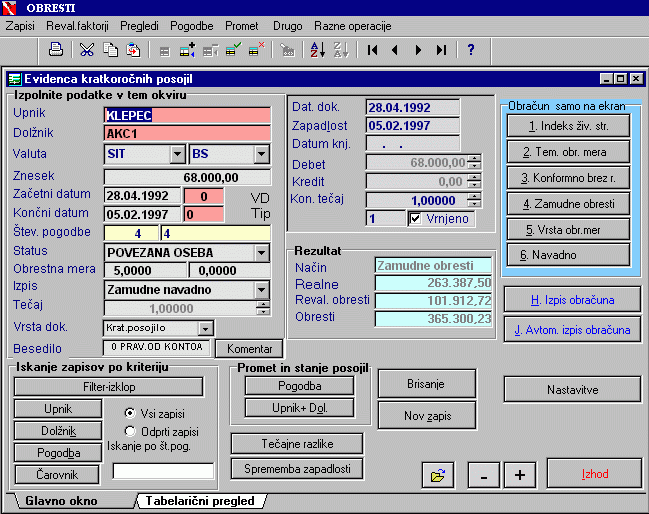This screenshot has height=514, width=649.
Task: Go to first record arrow
Action: 373,50
